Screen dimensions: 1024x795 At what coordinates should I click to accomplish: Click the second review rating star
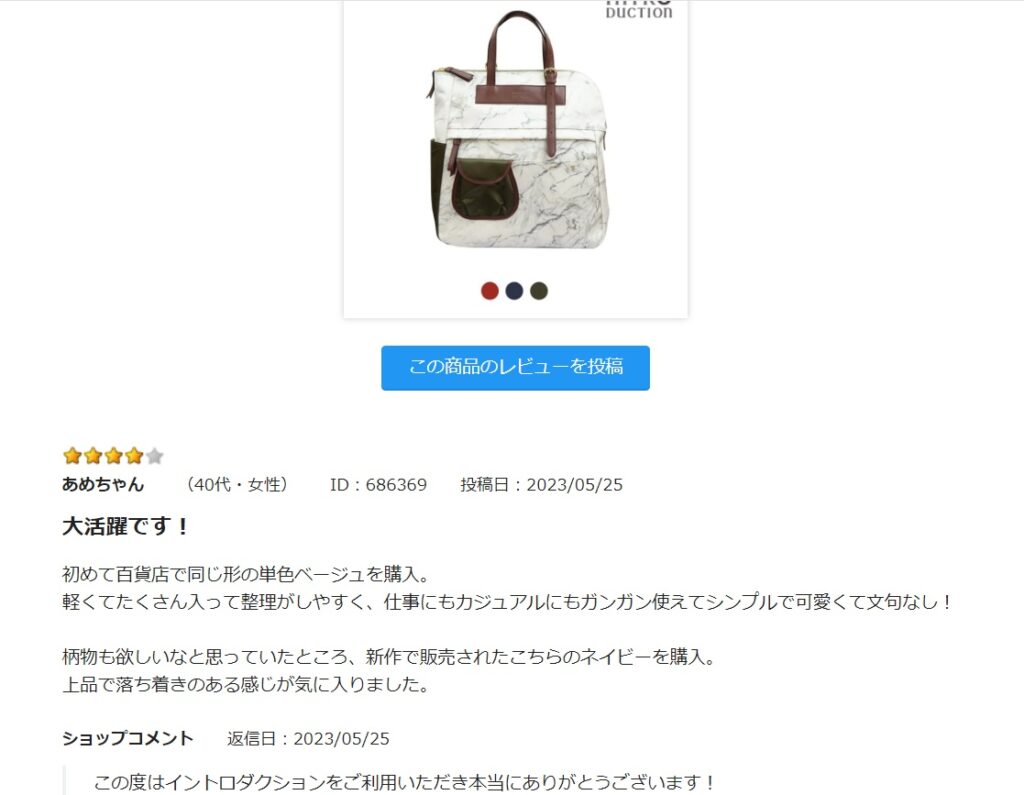[93, 455]
